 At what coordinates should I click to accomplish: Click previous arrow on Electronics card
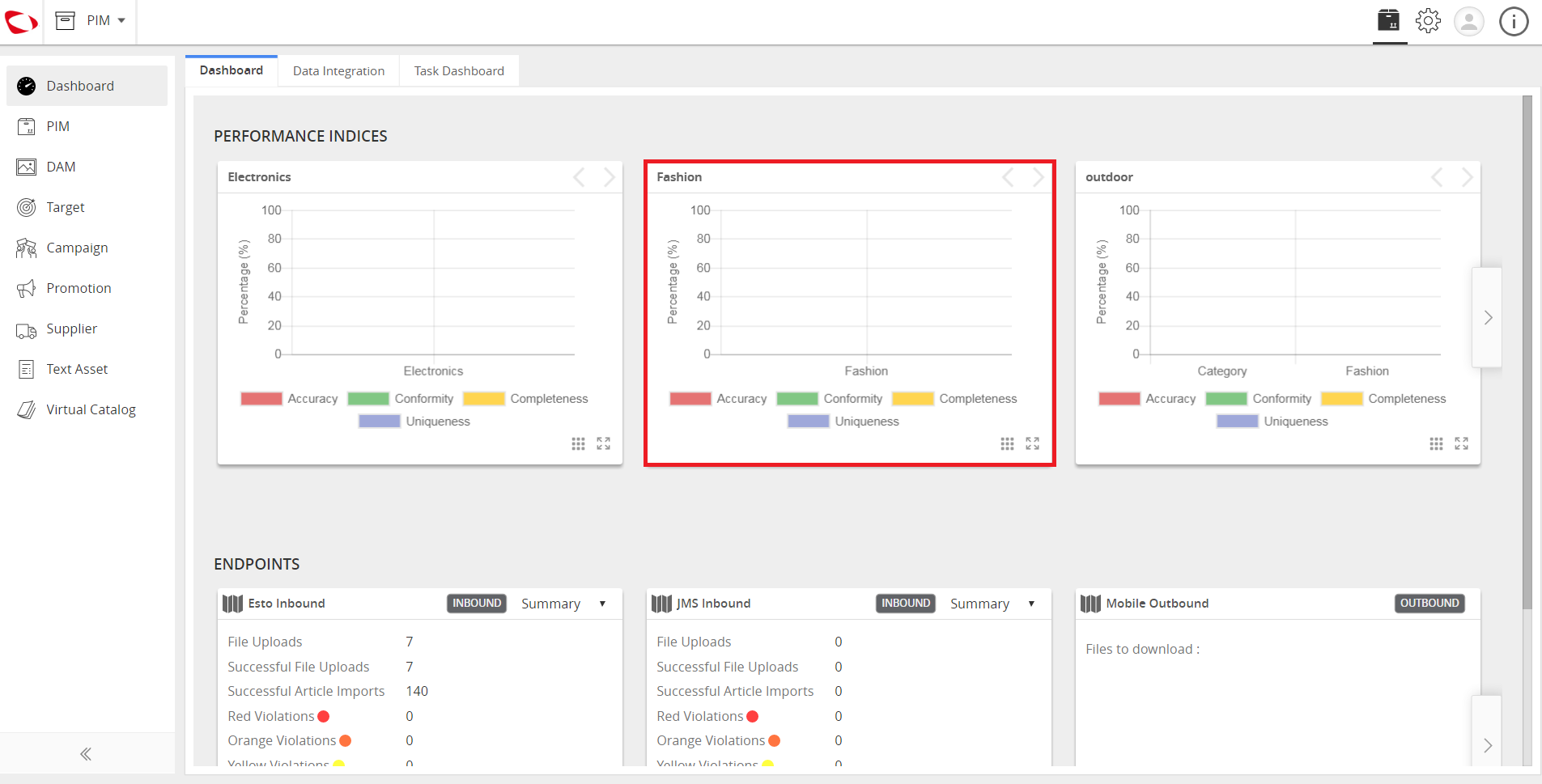pyautogui.click(x=579, y=177)
